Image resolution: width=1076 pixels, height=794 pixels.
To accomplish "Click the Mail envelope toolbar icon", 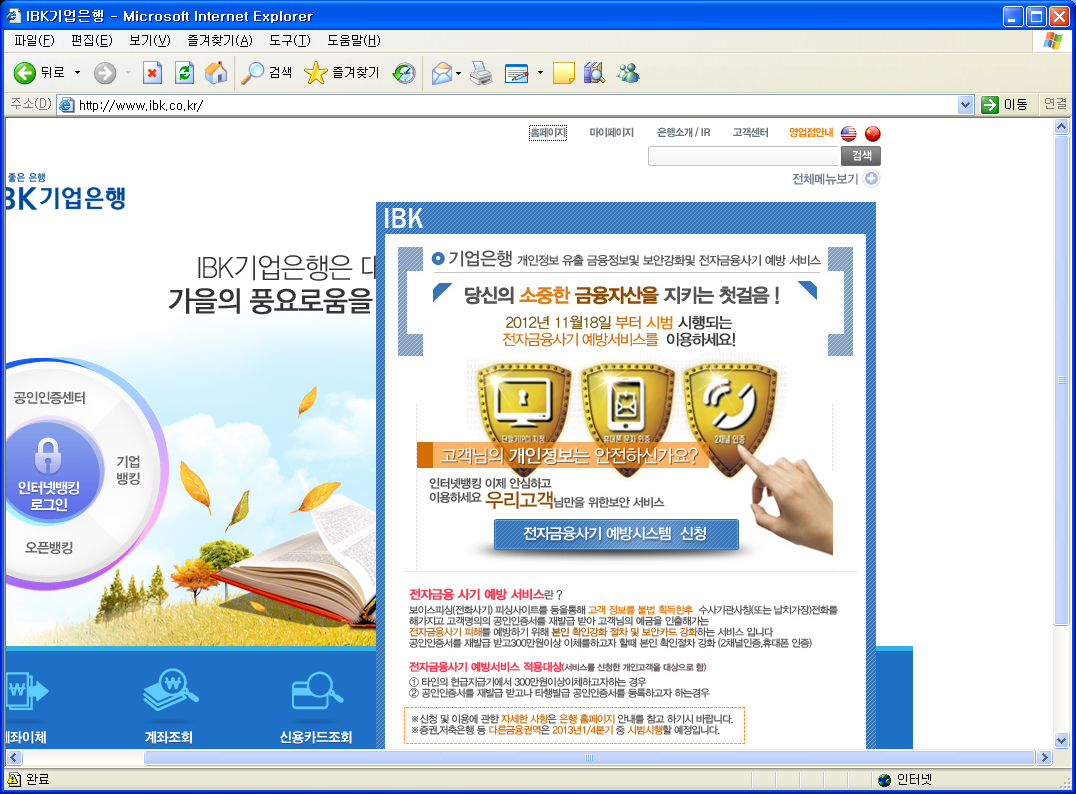I will [441, 73].
